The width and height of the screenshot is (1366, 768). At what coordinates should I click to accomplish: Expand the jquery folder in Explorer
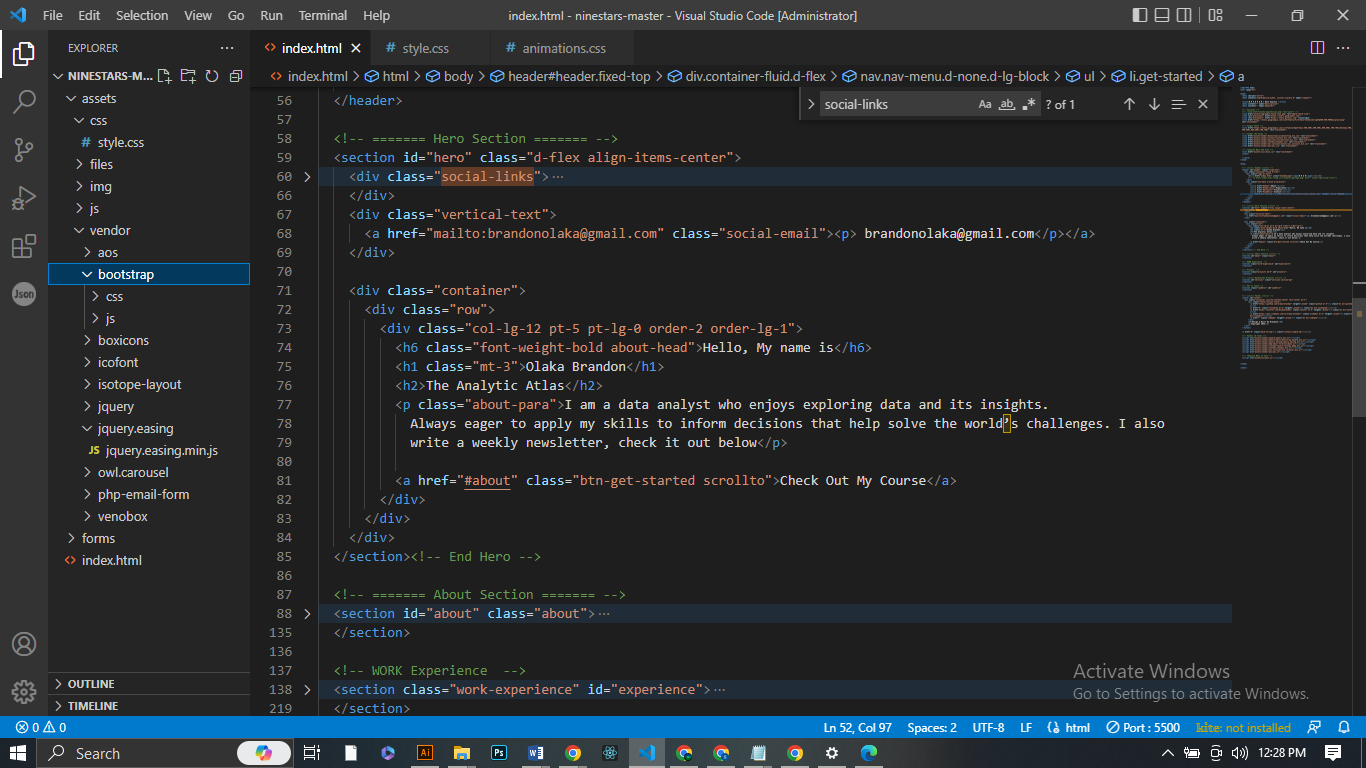[115, 406]
